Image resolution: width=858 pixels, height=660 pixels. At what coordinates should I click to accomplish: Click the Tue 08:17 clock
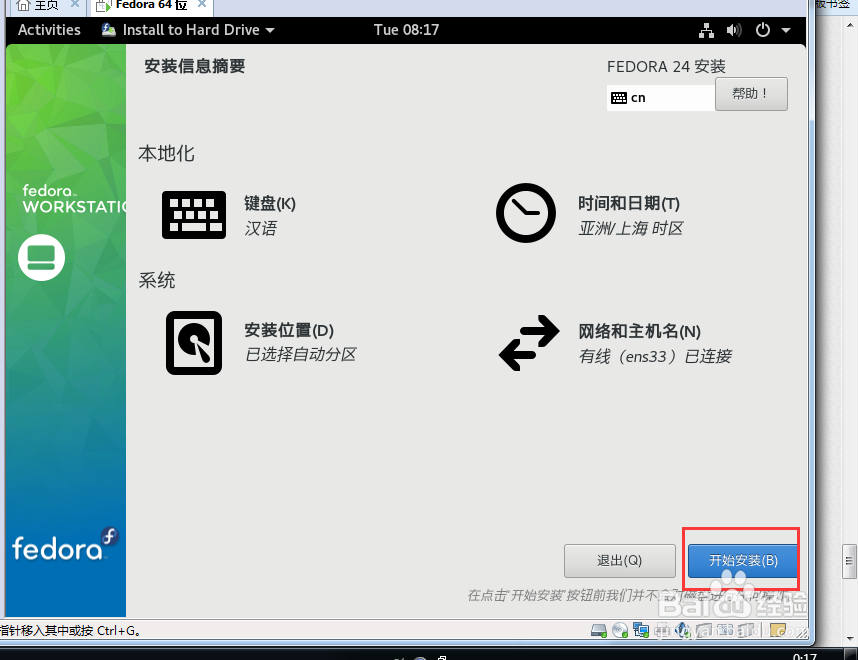pyautogui.click(x=406, y=30)
